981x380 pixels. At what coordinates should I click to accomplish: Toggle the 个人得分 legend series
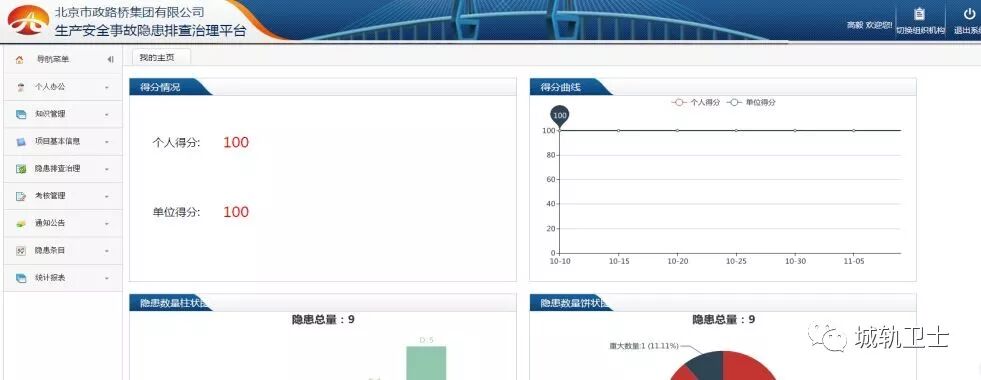(x=696, y=102)
